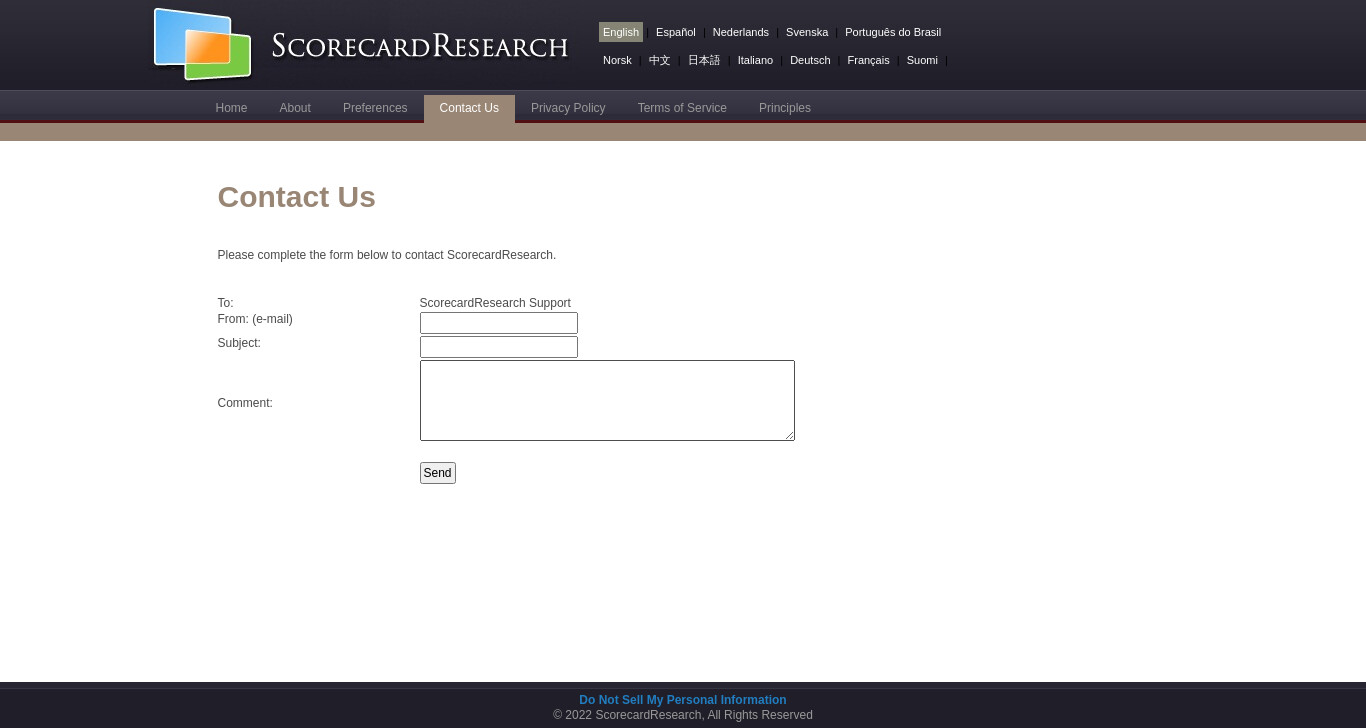
Task: Click into the Subject input field
Action: coord(499,347)
